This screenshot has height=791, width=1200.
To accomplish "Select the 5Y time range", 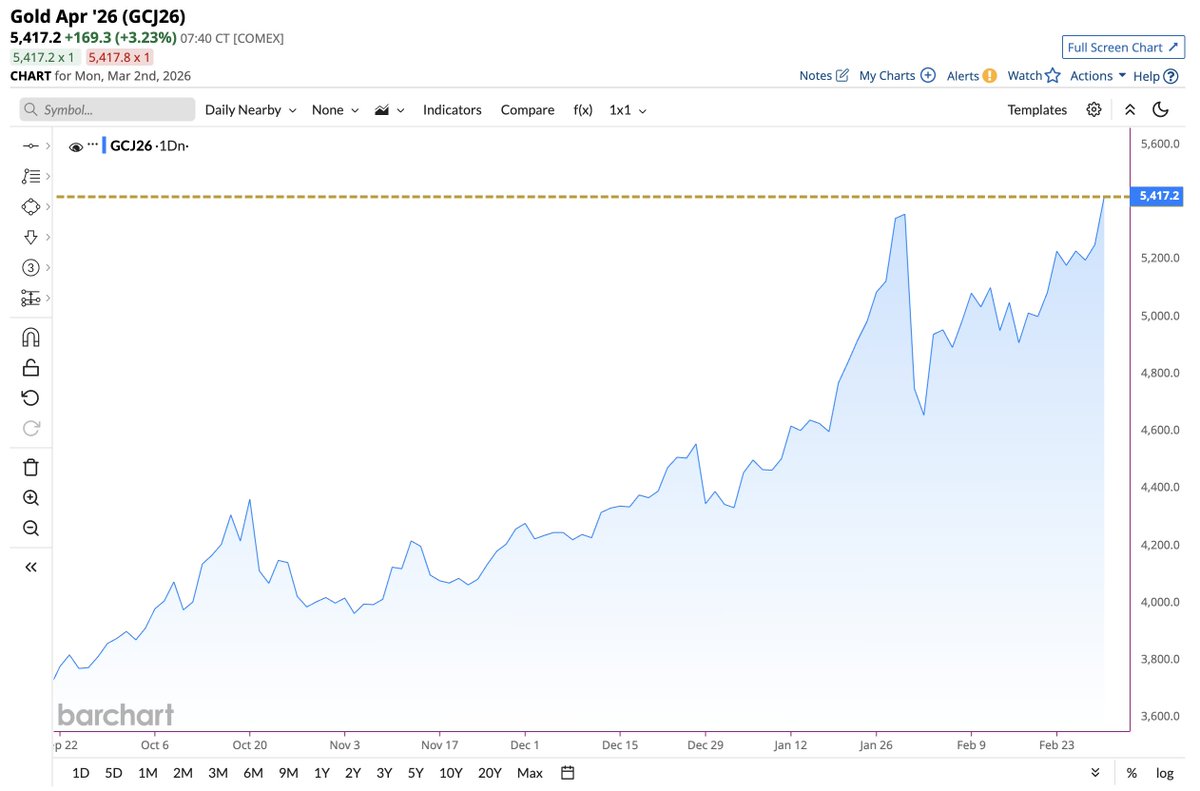I will 415,773.
